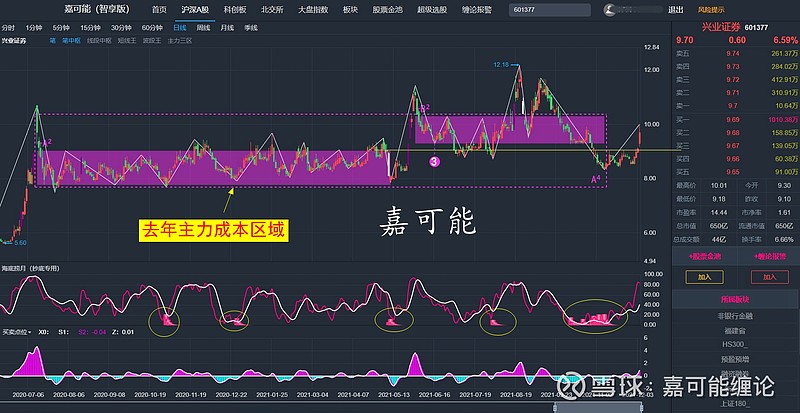
Task: Toggle the 主力三区 indicator
Action: tap(180, 40)
